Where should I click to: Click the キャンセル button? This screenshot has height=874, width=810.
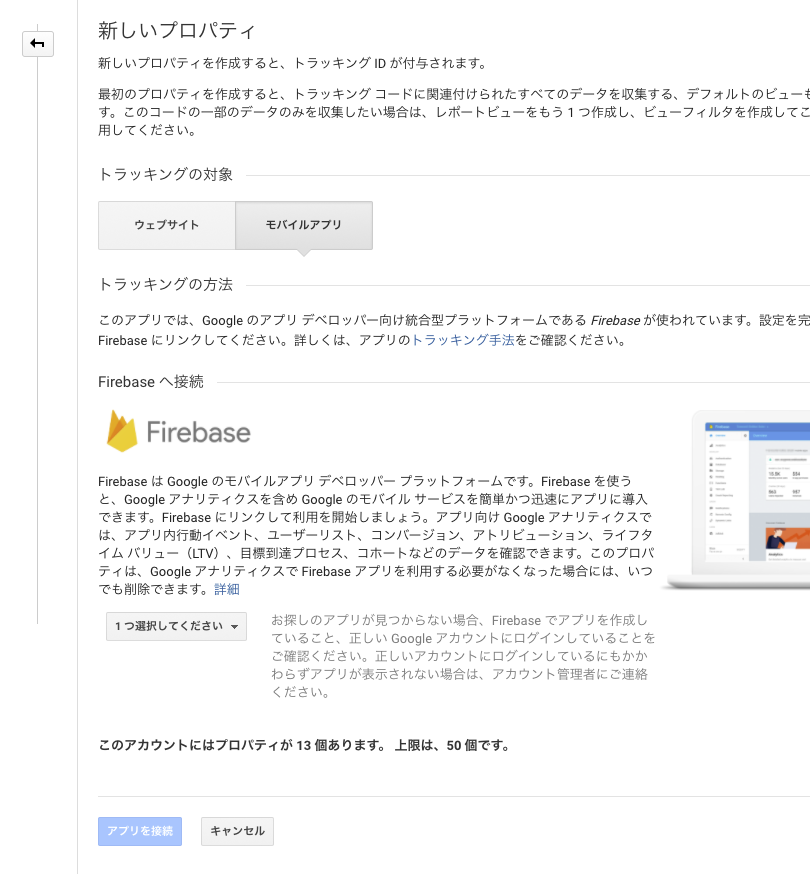237,831
